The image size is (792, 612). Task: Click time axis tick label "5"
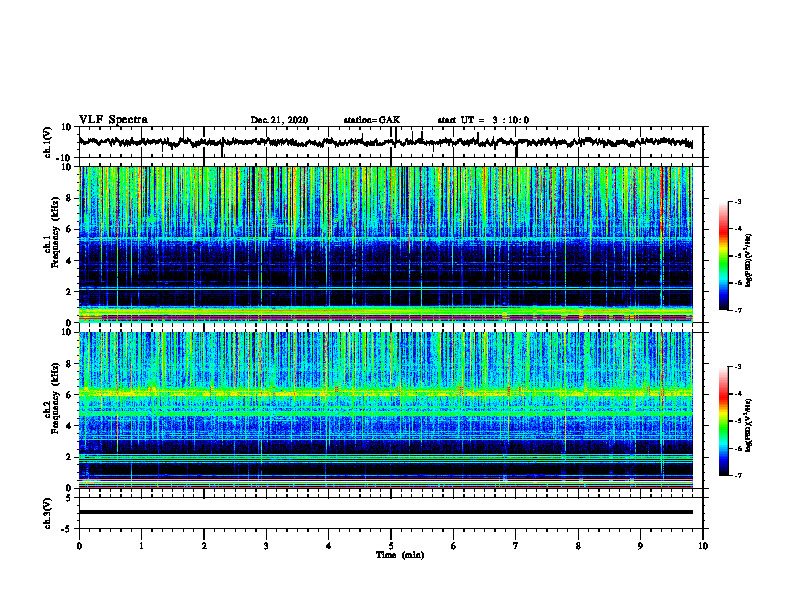coord(391,546)
